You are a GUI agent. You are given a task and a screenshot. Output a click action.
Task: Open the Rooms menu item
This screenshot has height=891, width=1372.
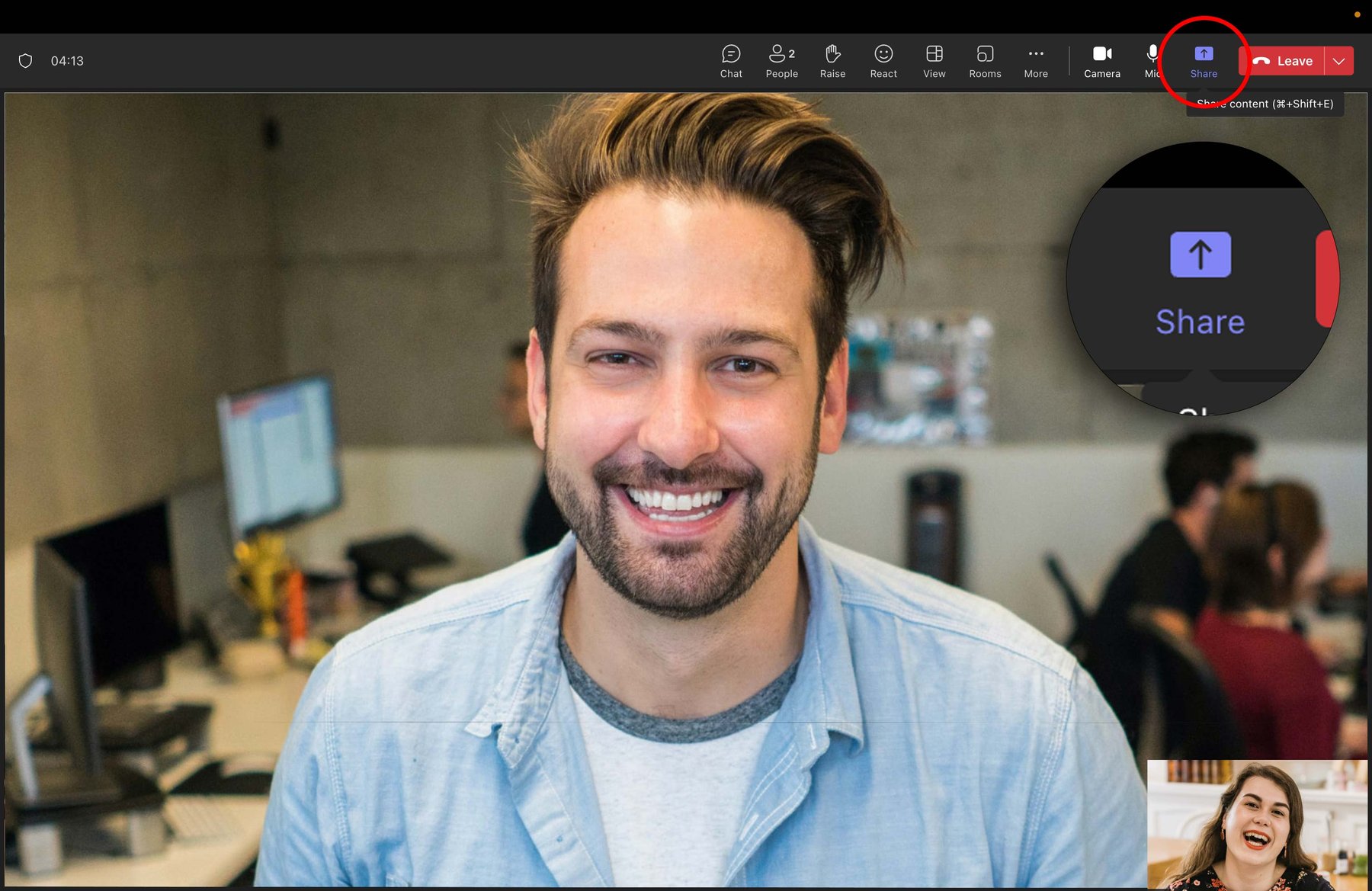(x=984, y=60)
